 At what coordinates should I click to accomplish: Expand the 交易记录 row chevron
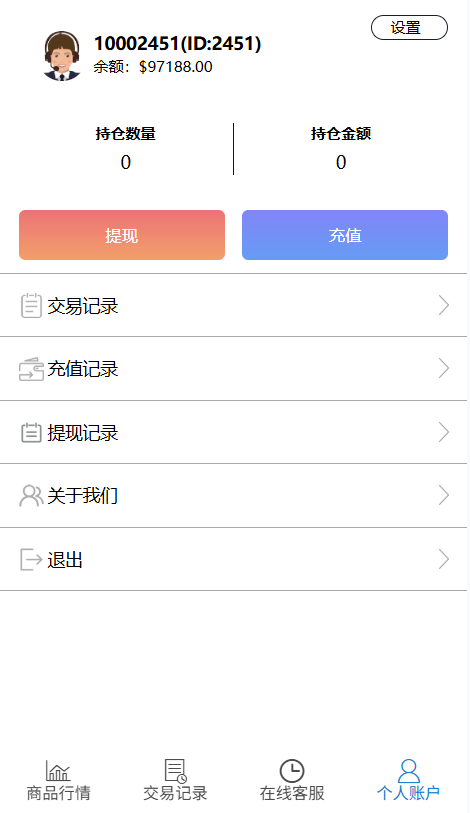click(x=444, y=305)
